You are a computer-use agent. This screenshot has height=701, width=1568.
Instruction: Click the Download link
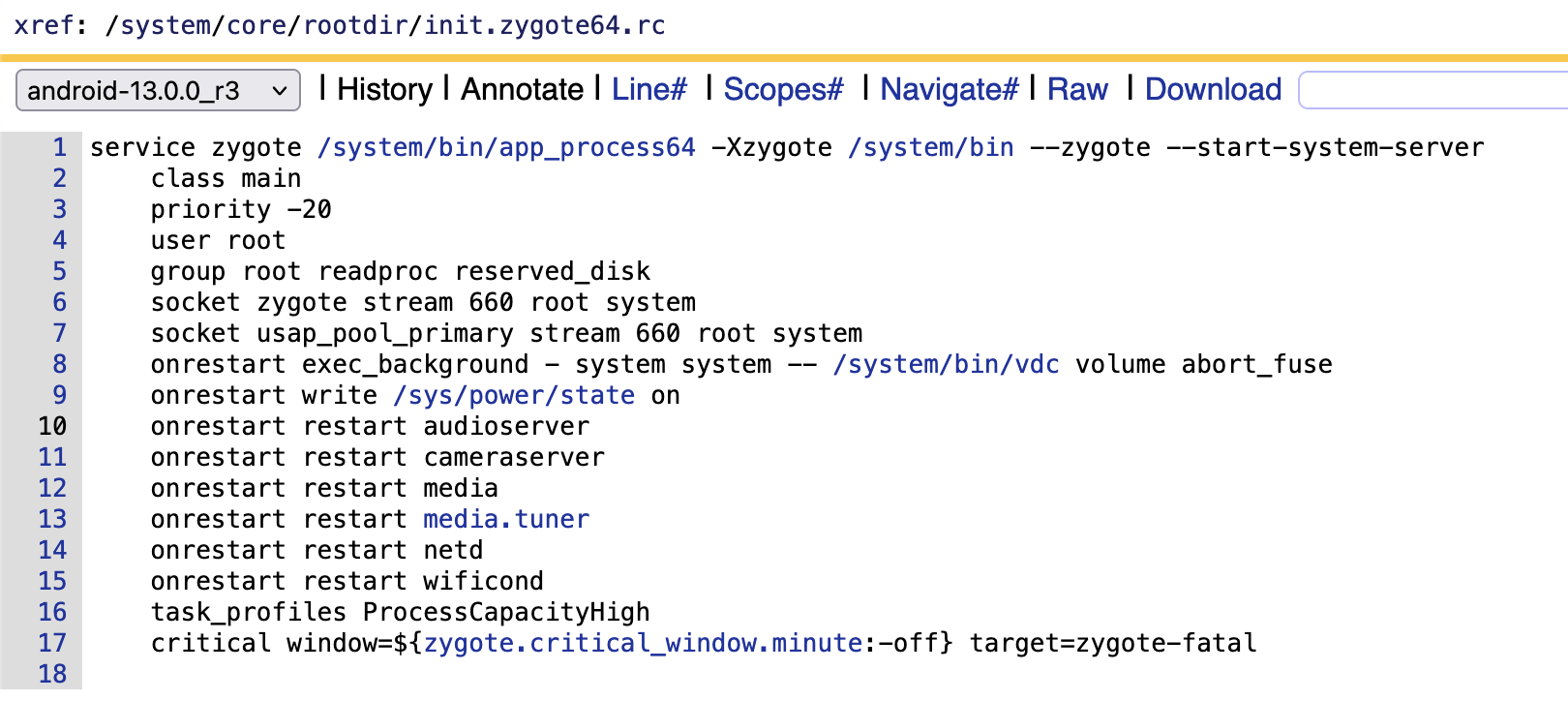(x=1213, y=90)
